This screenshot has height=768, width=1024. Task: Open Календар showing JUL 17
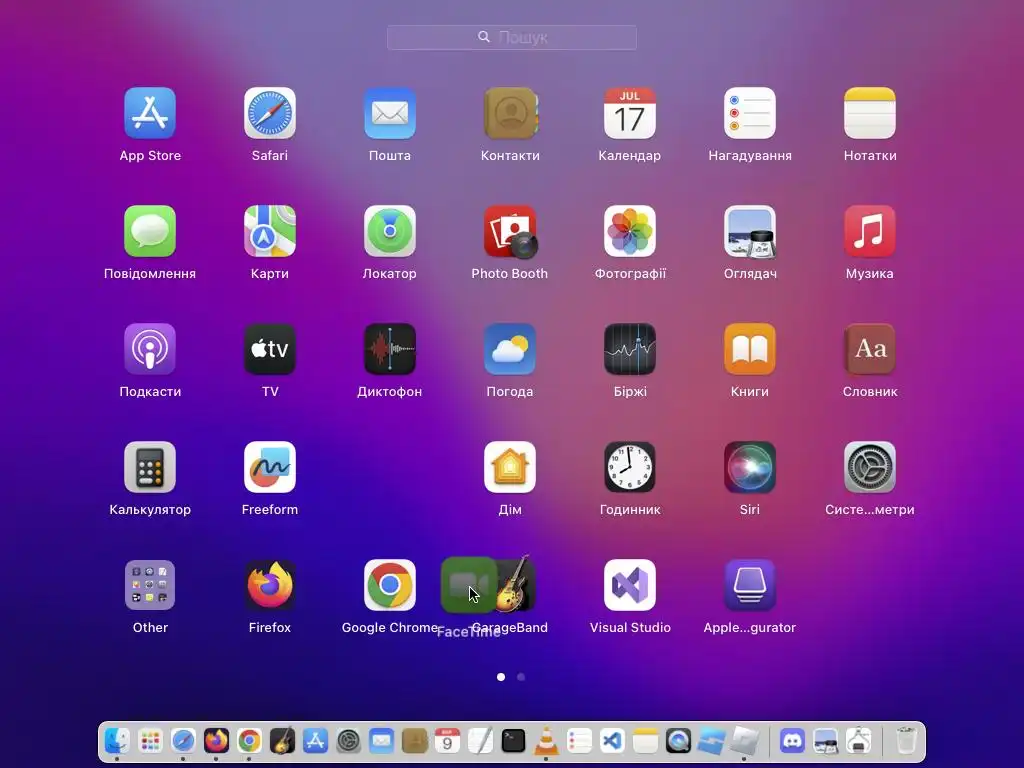tap(630, 113)
